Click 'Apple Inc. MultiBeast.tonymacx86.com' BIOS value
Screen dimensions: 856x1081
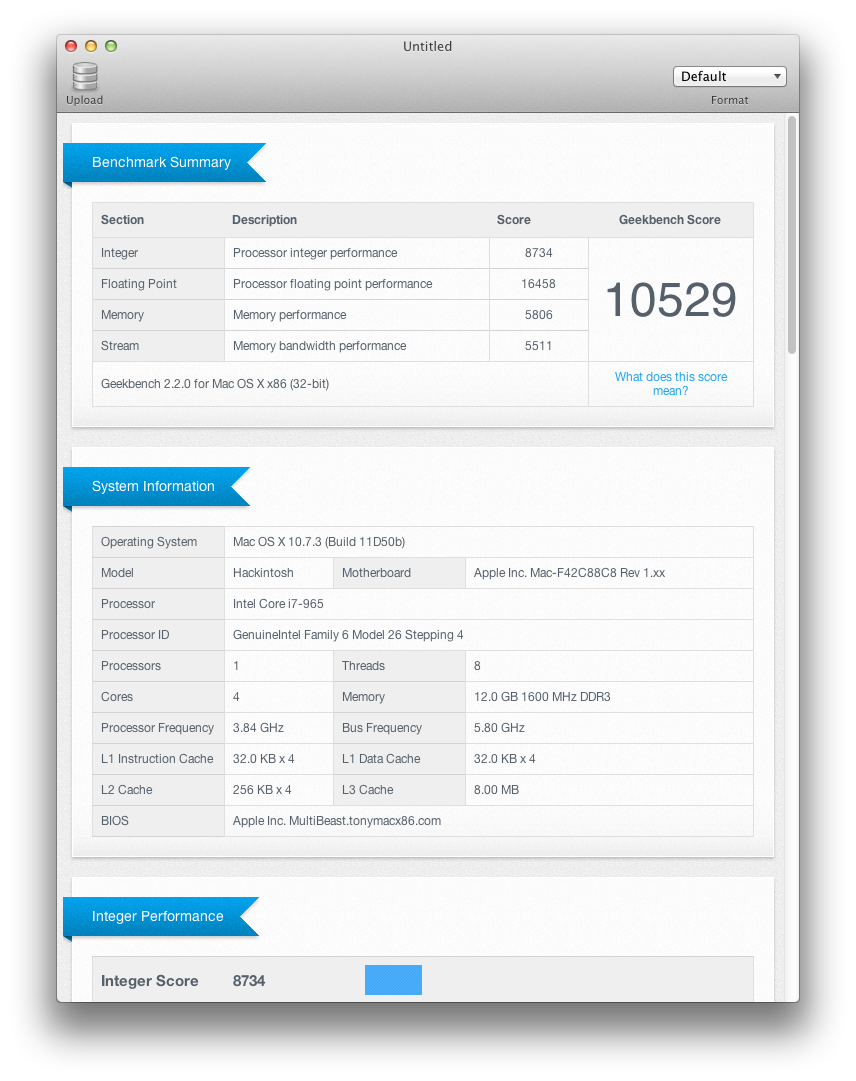pyautogui.click(x=336, y=821)
